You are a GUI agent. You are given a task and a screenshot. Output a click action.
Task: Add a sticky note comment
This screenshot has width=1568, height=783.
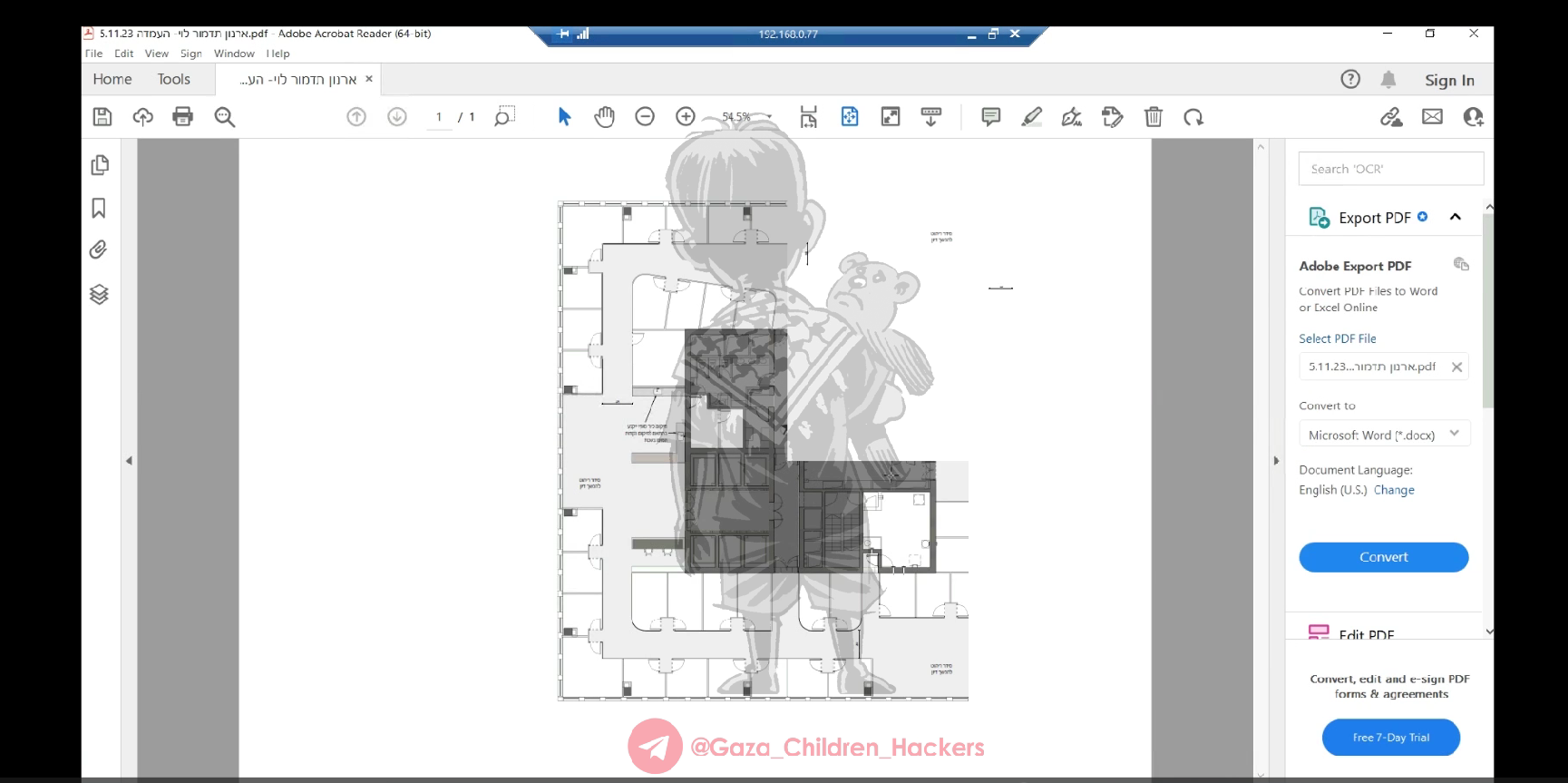[x=990, y=117]
